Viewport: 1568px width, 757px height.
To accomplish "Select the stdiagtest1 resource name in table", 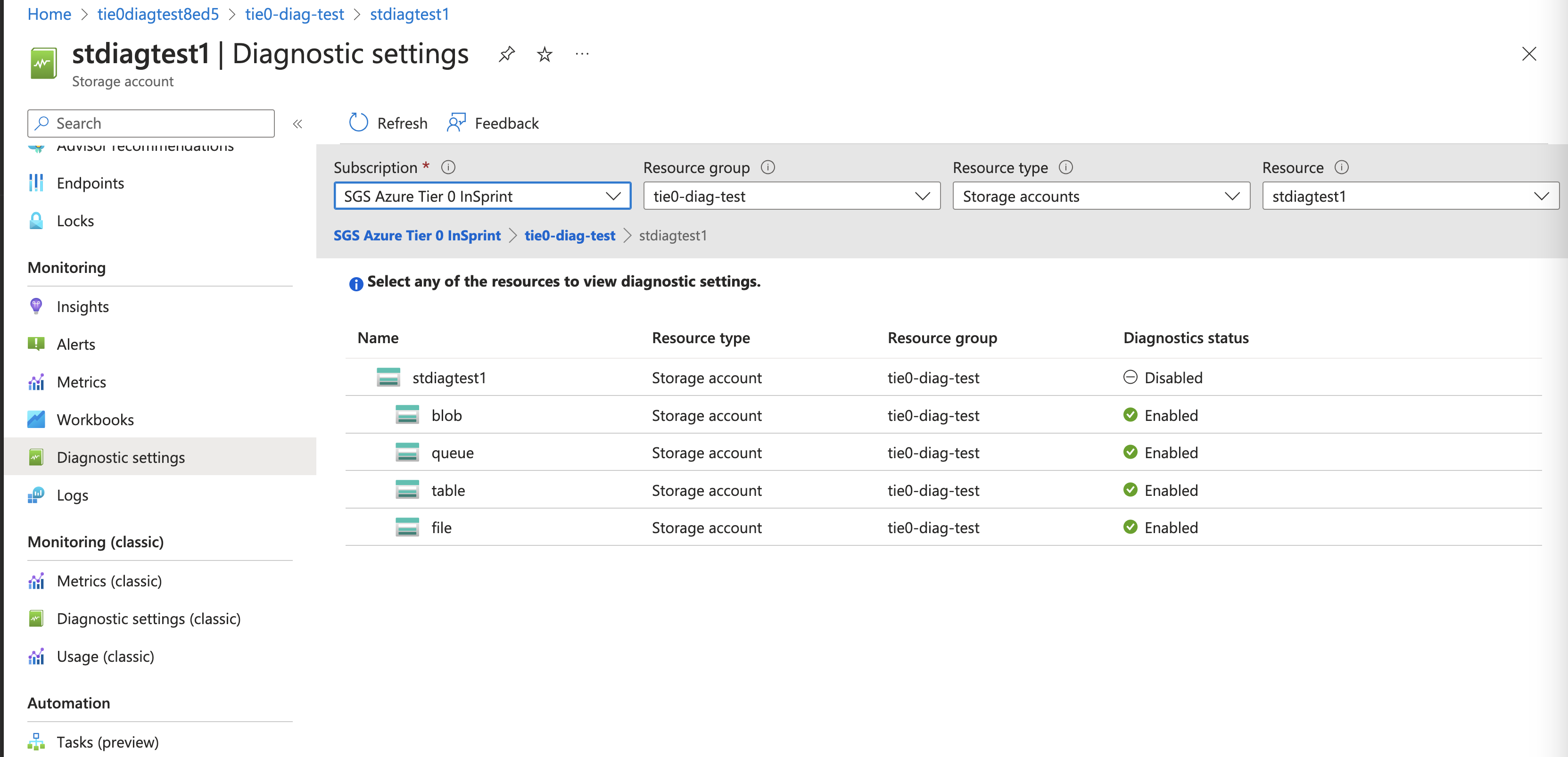I will 449,378.
